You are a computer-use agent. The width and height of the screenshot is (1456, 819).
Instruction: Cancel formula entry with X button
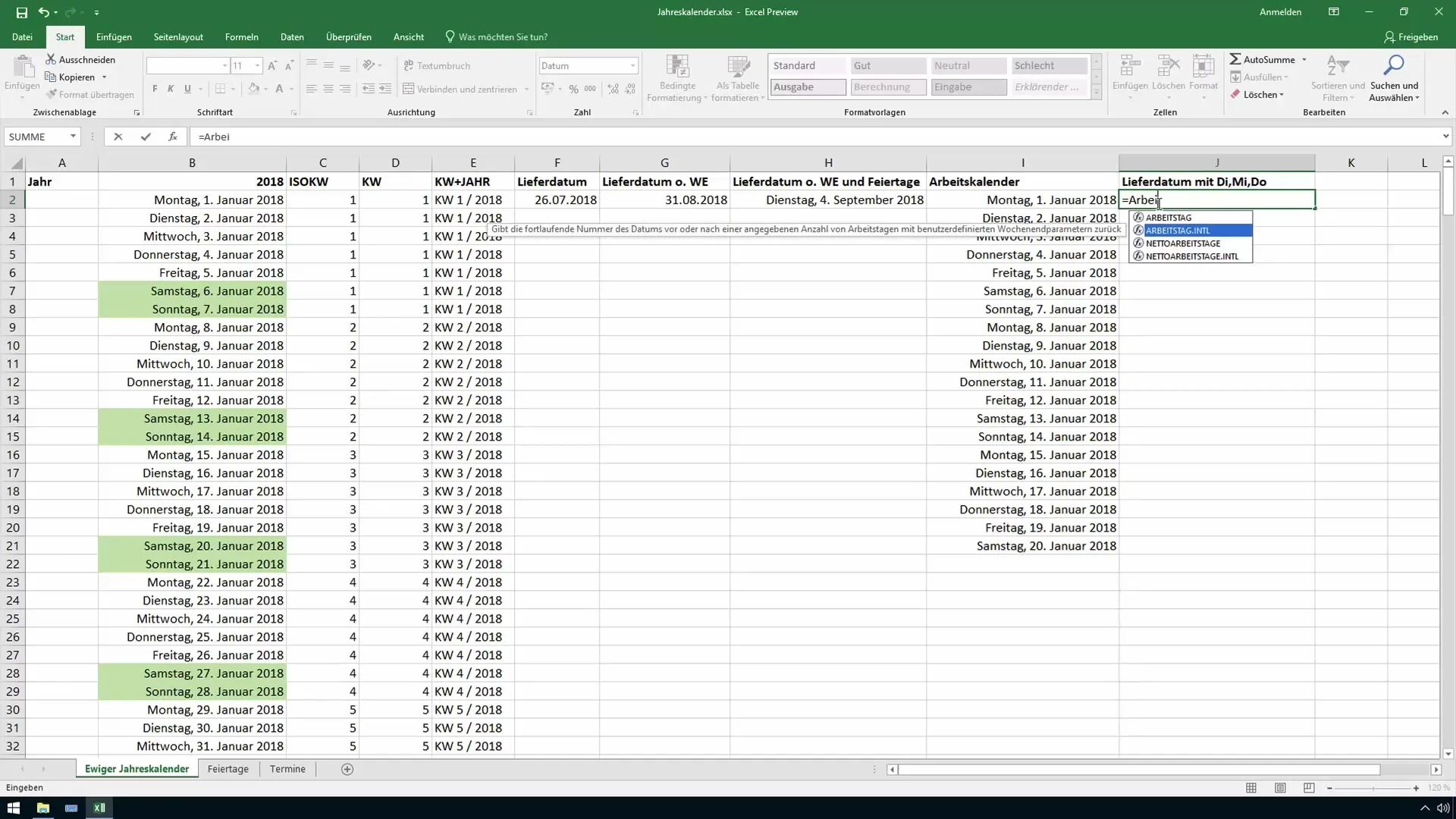118,136
